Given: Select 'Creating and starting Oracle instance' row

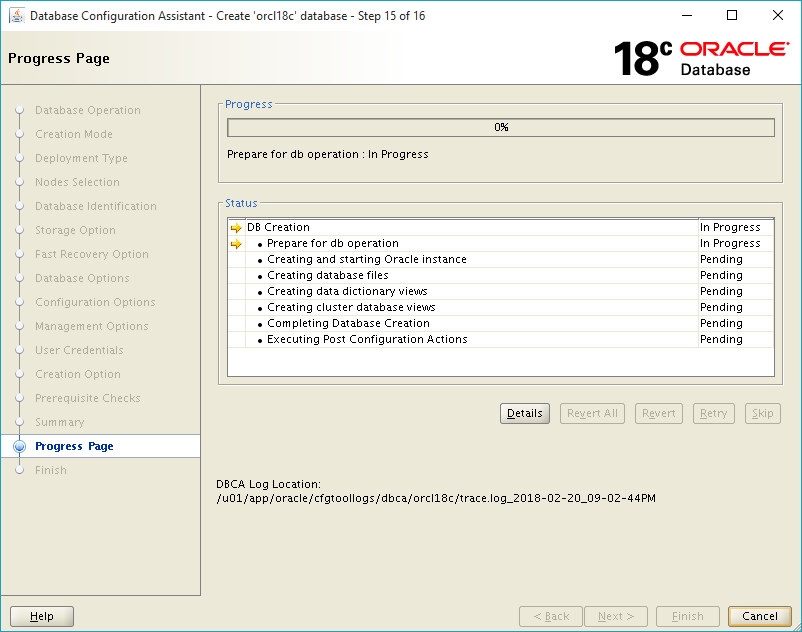Looking at the screenshot, I should coord(501,259).
